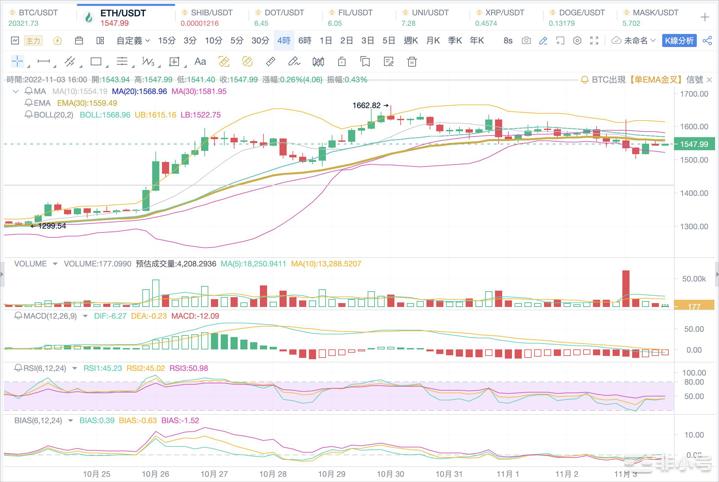Select the 1日 timeframe
The height and width of the screenshot is (482, 719).
coord(326,41)
